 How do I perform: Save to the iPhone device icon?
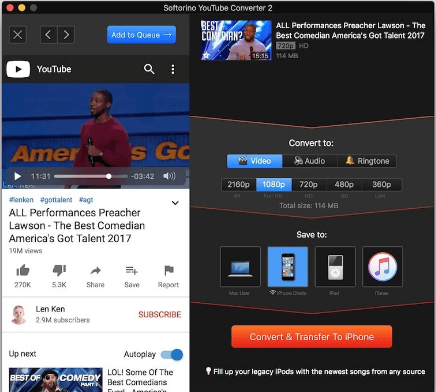tap(288, 266)
